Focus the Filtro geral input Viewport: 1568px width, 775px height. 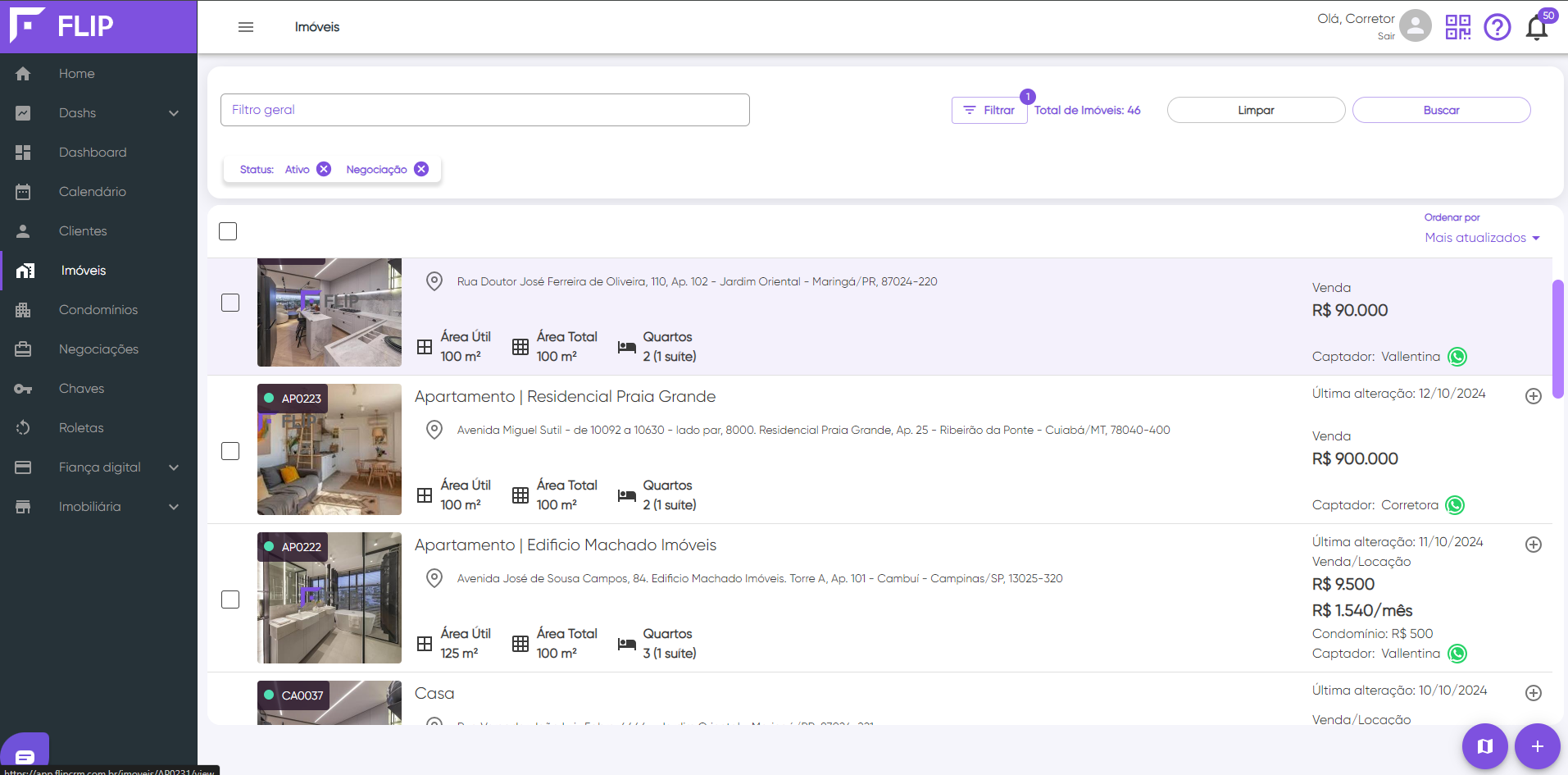[x=485, y=110]
